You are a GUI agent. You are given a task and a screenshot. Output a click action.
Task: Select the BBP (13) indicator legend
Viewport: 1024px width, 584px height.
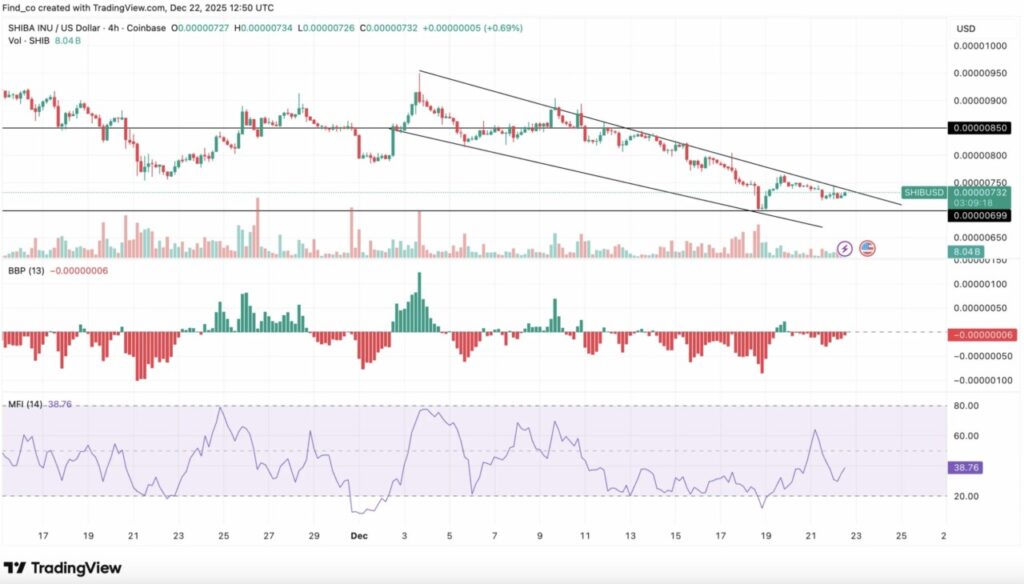[24, 272]
